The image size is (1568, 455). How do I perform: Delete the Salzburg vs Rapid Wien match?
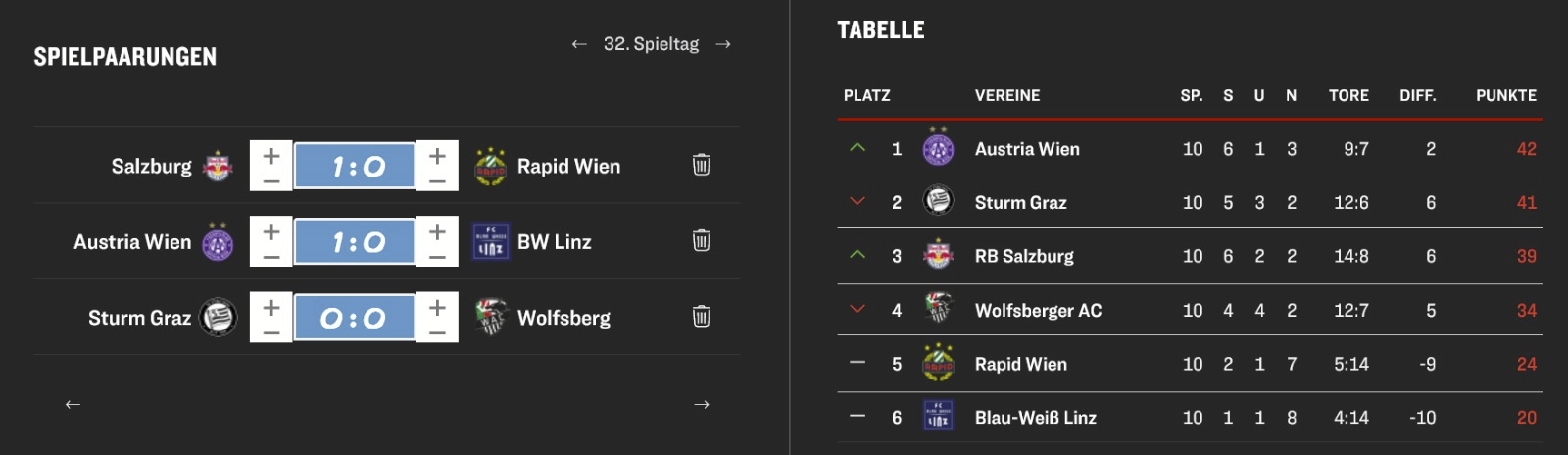702,165
